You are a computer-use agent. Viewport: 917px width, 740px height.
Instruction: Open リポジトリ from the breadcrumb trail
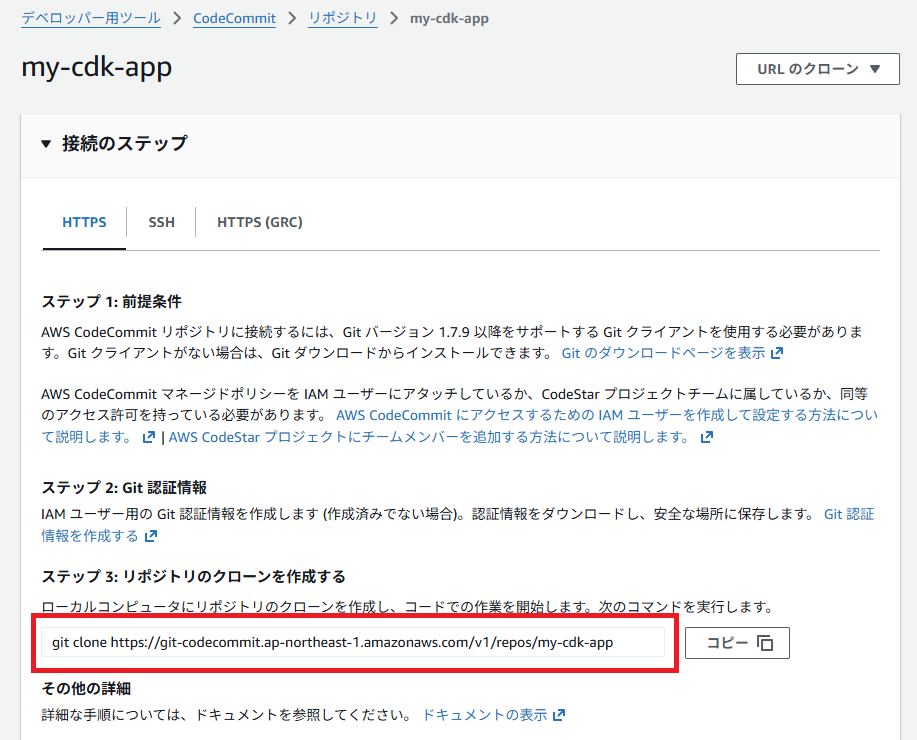point(342,17)
